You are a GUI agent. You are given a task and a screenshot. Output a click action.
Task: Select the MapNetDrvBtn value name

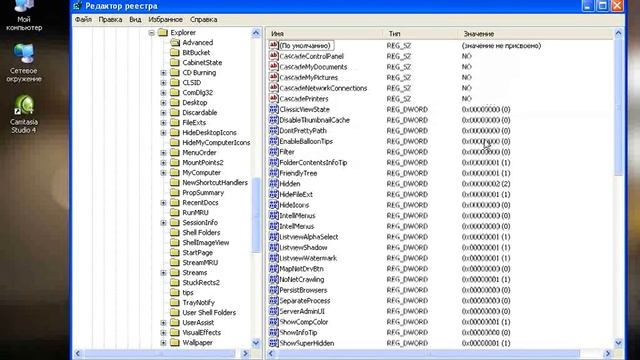click(301, 269)
